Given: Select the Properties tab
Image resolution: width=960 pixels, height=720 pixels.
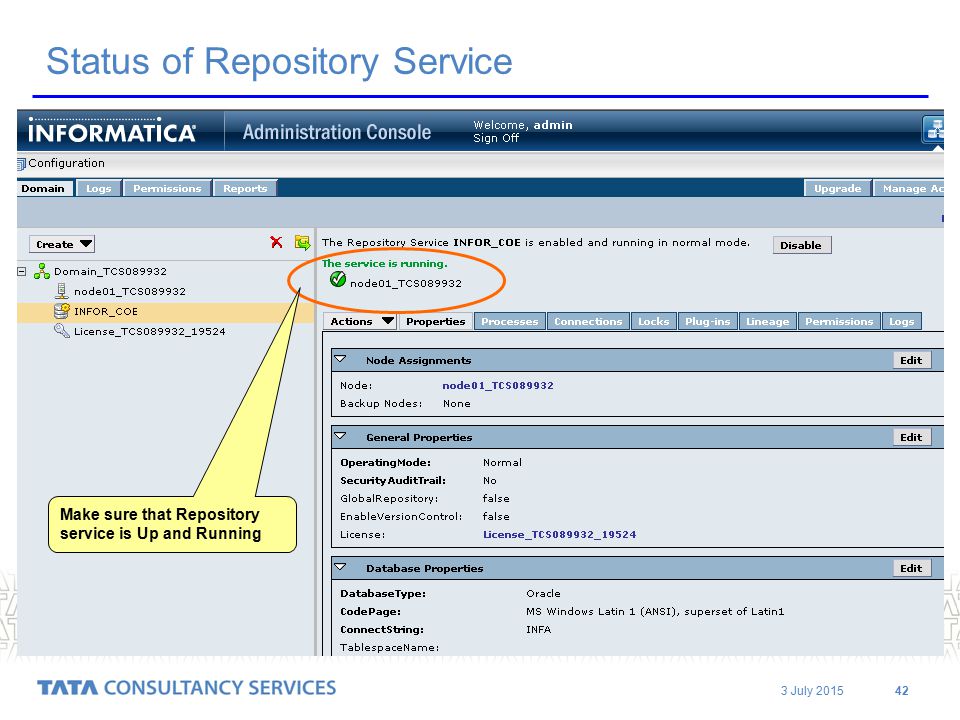Looking at the screenshot, I should pos(435,321).
